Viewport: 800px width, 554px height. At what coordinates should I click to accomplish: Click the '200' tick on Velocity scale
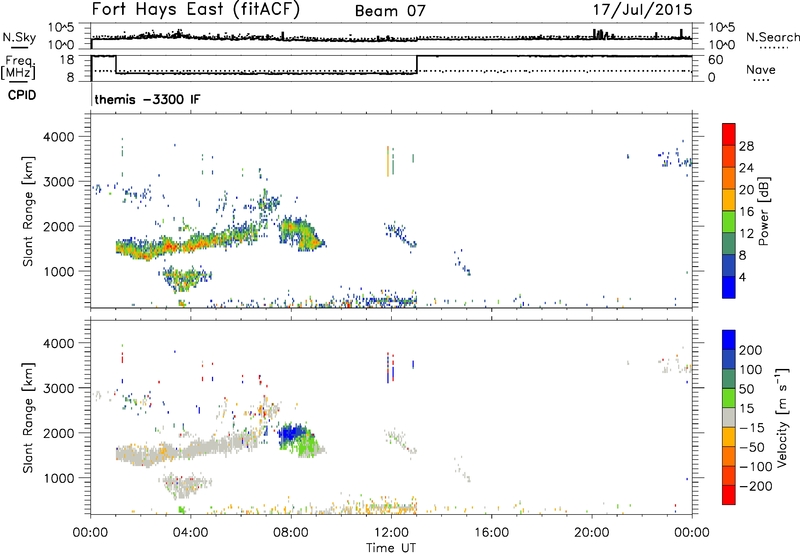pyautogui.click(x=751, y=350)
